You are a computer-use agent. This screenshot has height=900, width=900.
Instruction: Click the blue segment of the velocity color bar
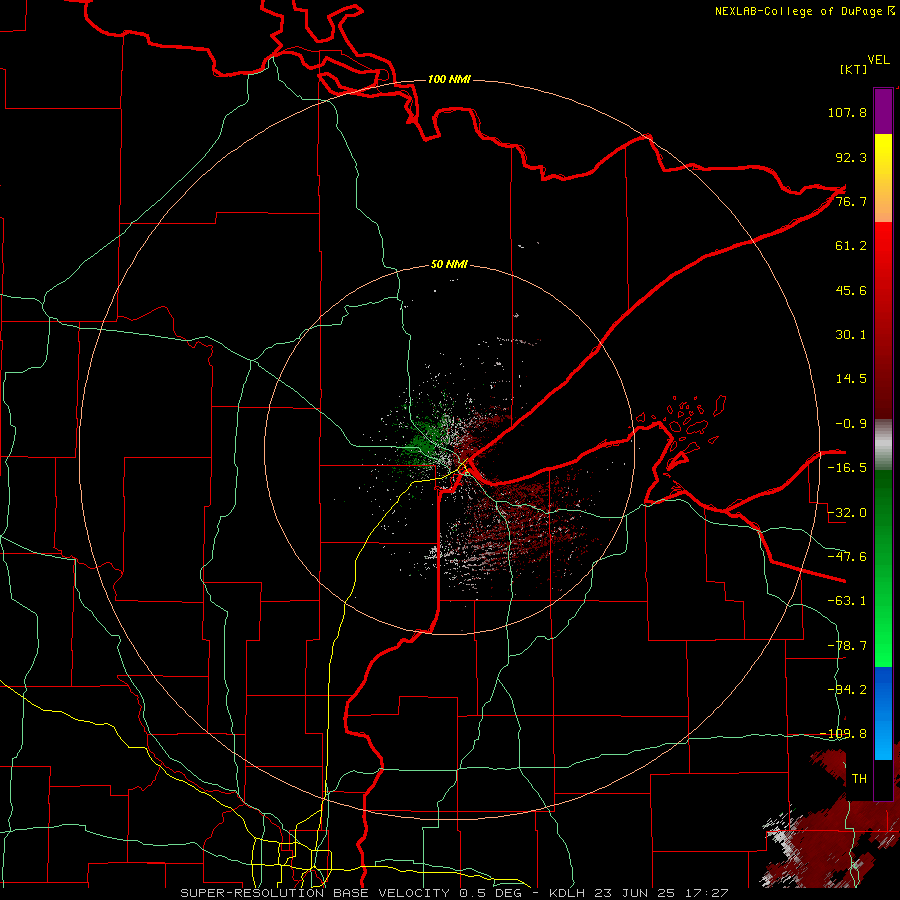pyautogui.click(x=883, y=713)
